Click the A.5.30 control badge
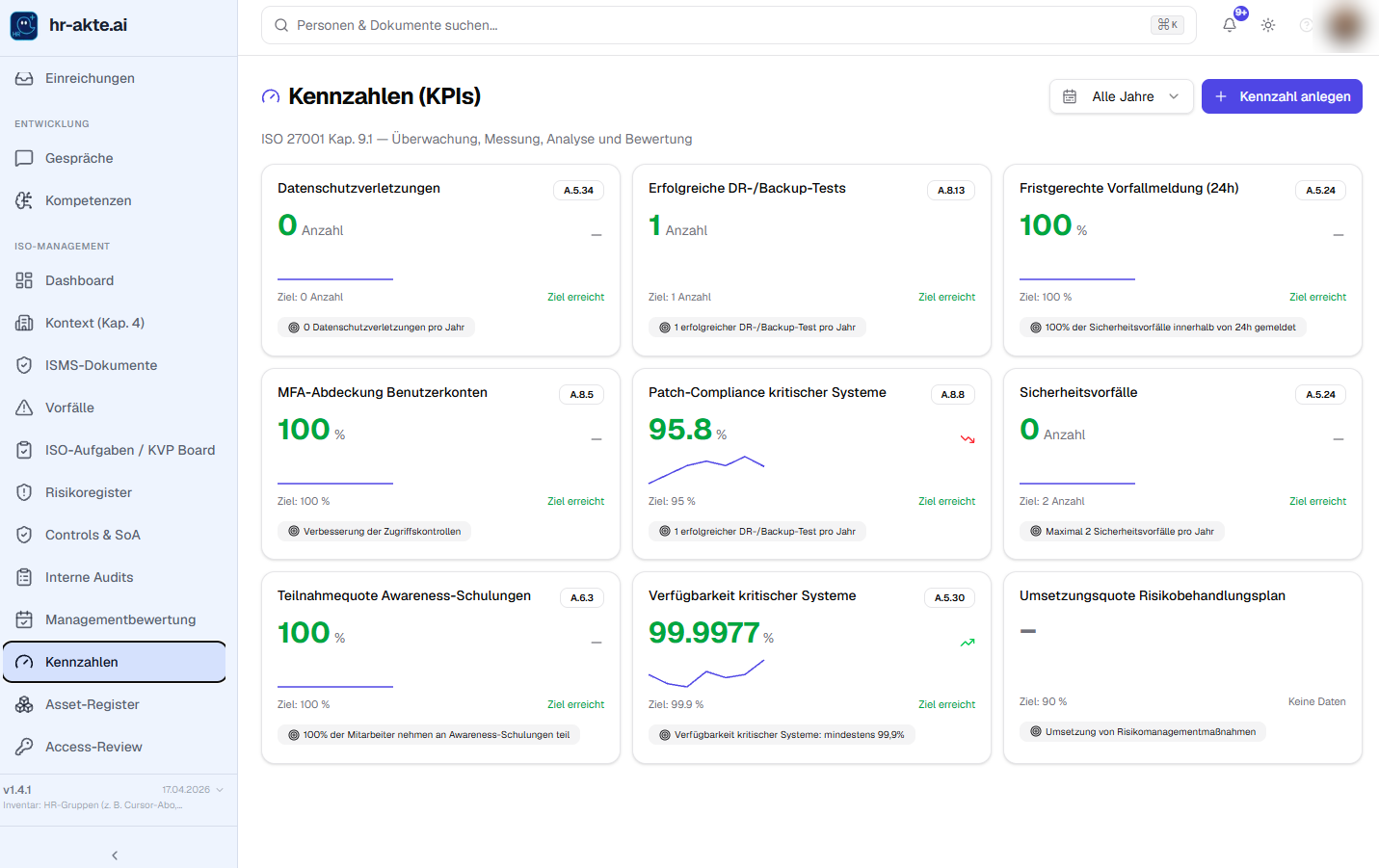Screen dimensions: 1379x868 [949, 597]
